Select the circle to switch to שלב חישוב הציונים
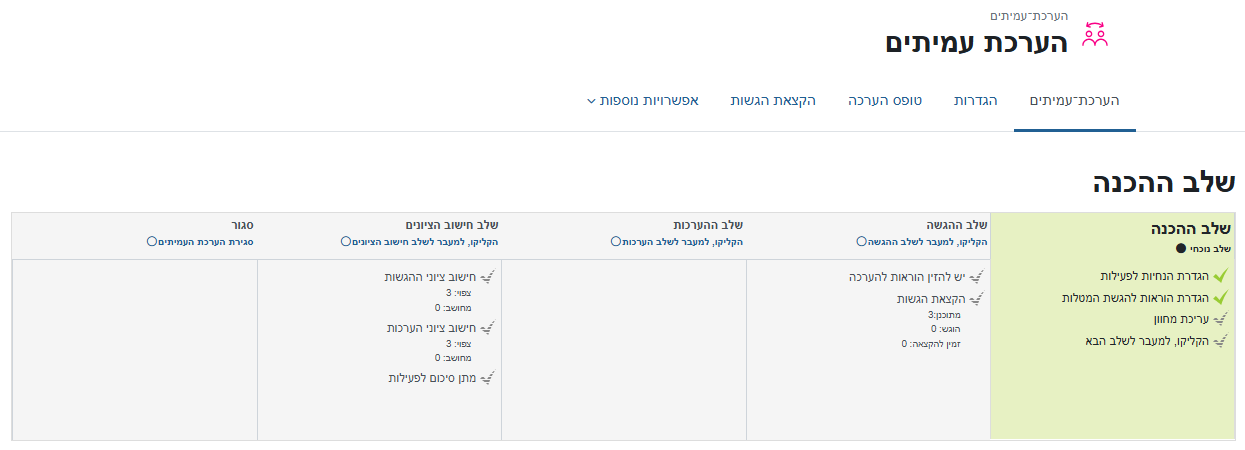 click(346, 241)
